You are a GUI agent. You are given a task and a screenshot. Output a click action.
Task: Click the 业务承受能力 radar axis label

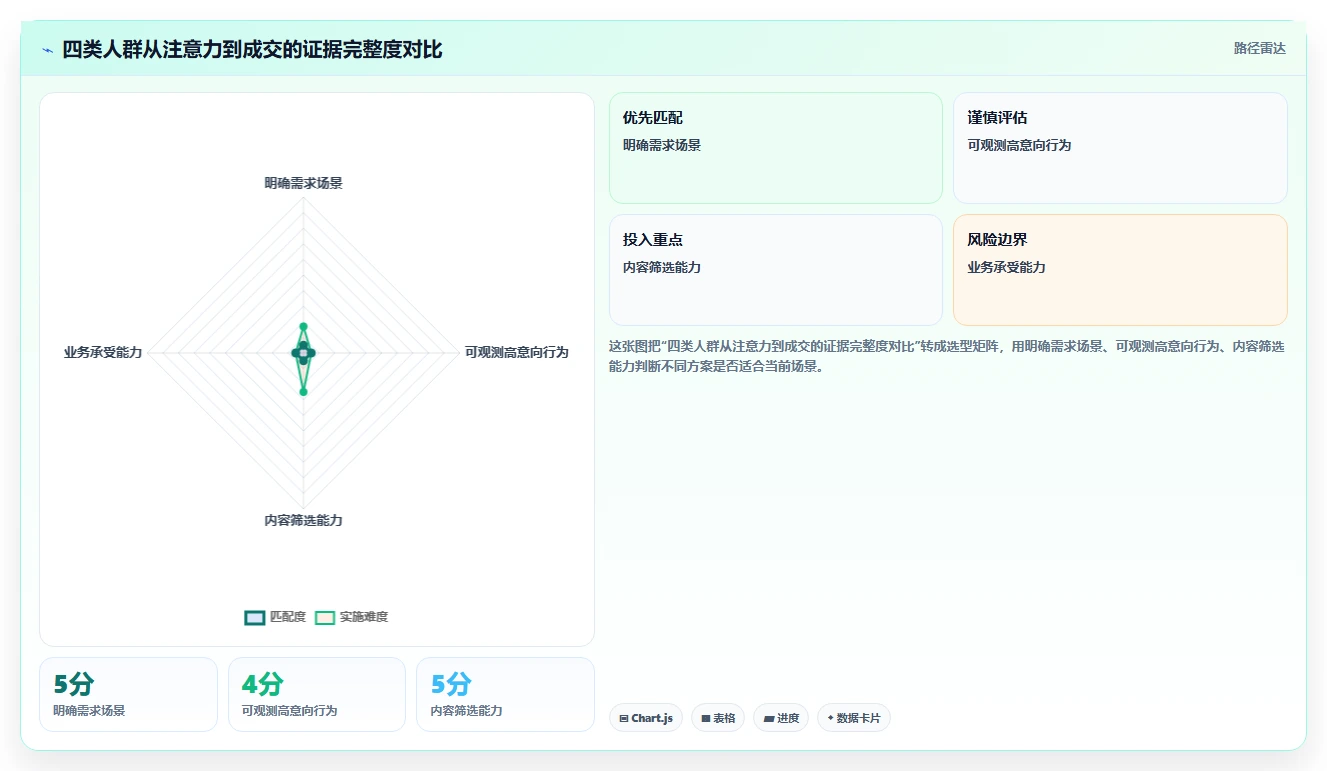pyautogui.click(x=103, y=352)
